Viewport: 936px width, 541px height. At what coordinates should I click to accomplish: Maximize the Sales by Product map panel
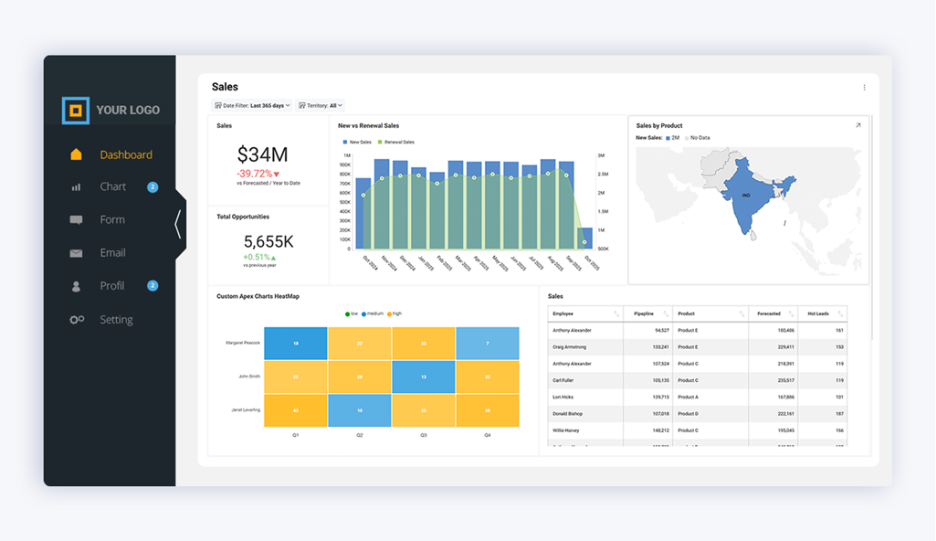point(858,126)
